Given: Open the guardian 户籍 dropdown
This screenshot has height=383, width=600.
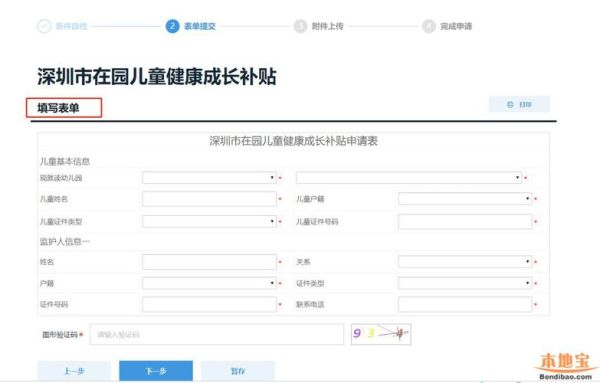Looking at the screenshot, I should [x=209, y=283].
